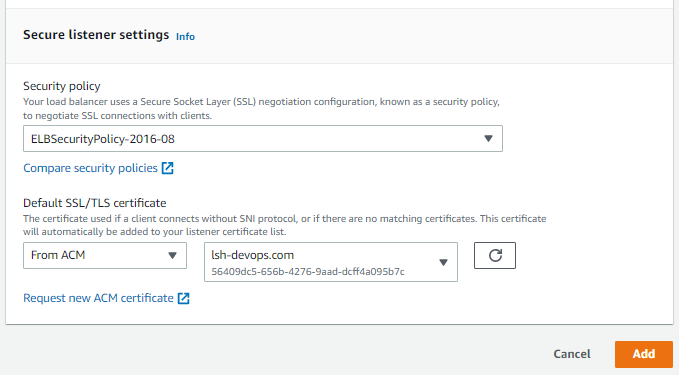Click the From ACM dropdown arrow
679x375 pixels.
point(172,255)
